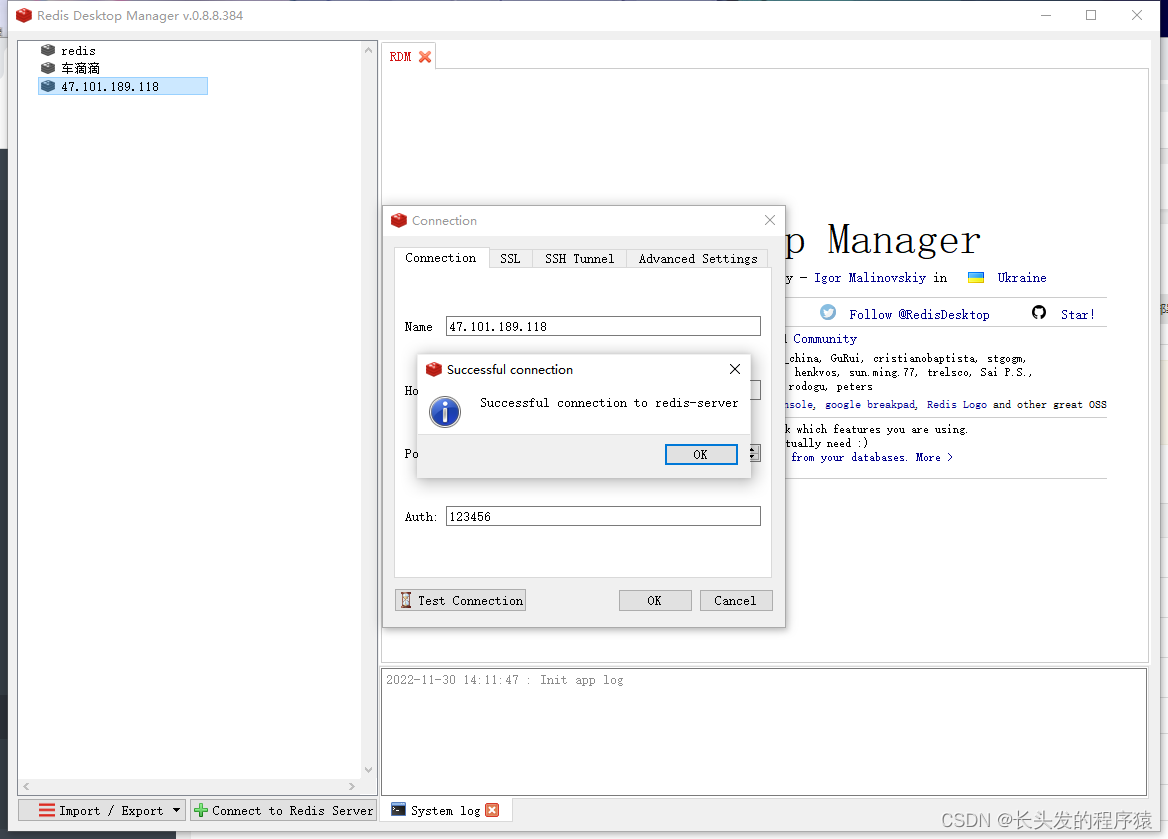Minimize the Redis Desktop Manager window
1168x839 pixels.
(1046, 15)
